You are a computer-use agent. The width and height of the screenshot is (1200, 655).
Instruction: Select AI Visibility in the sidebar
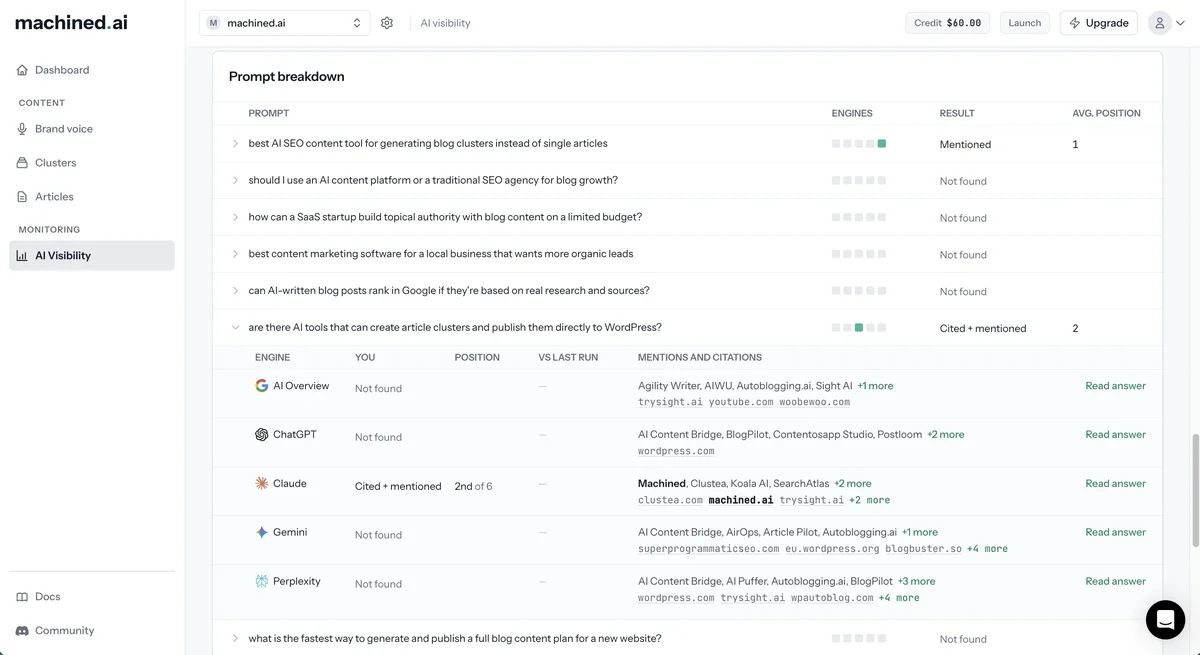click(x=92, y=256)
